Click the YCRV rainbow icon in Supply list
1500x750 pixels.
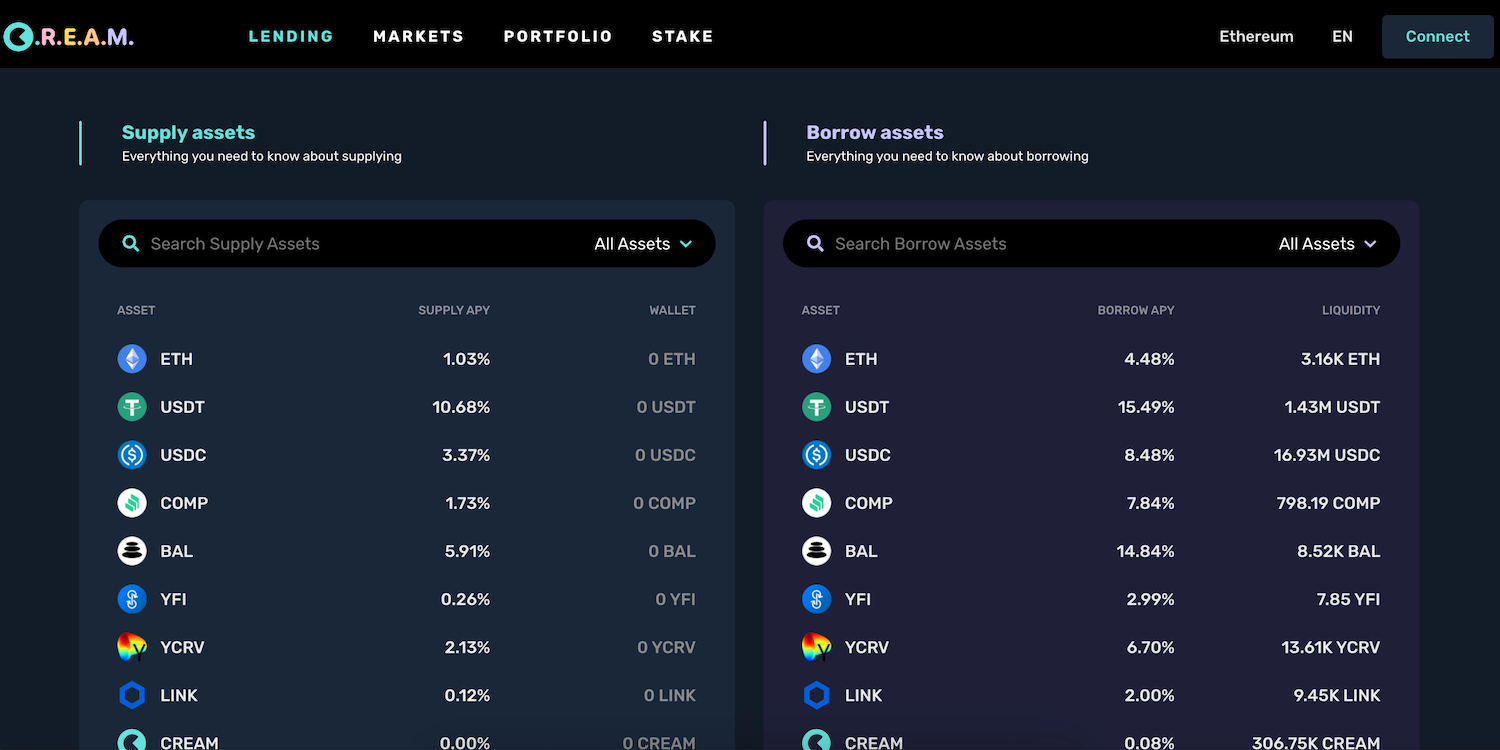coord(132,647)
